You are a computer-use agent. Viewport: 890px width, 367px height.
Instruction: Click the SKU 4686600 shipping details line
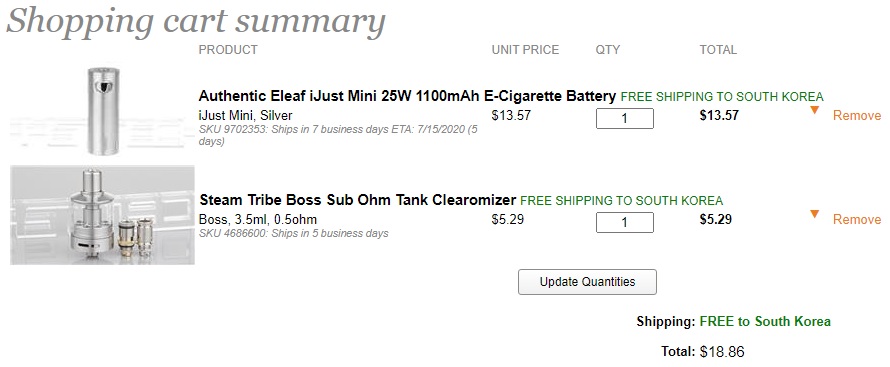coord(293,233)
